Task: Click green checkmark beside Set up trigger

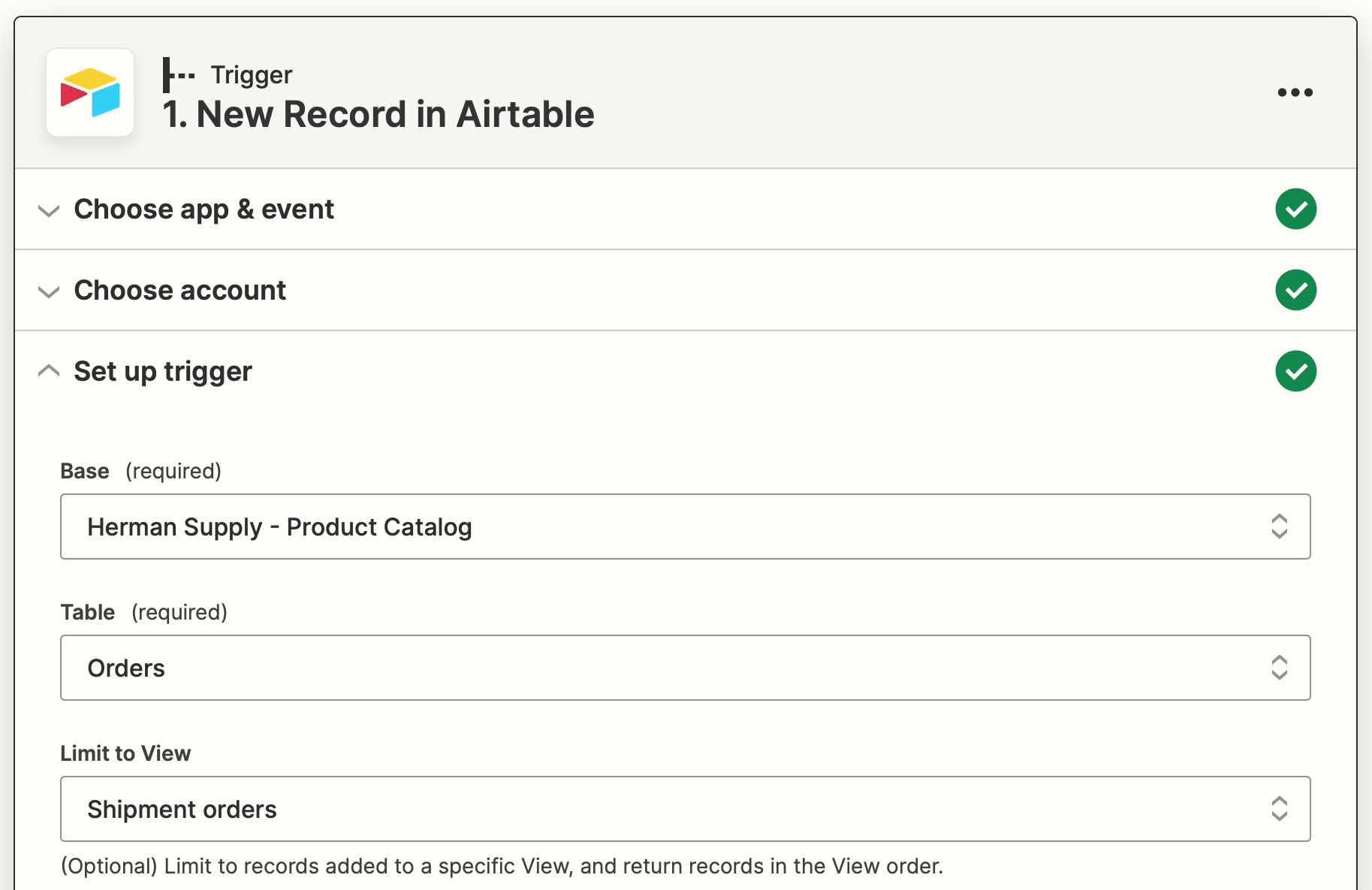Action: (x=1295, y=371)
